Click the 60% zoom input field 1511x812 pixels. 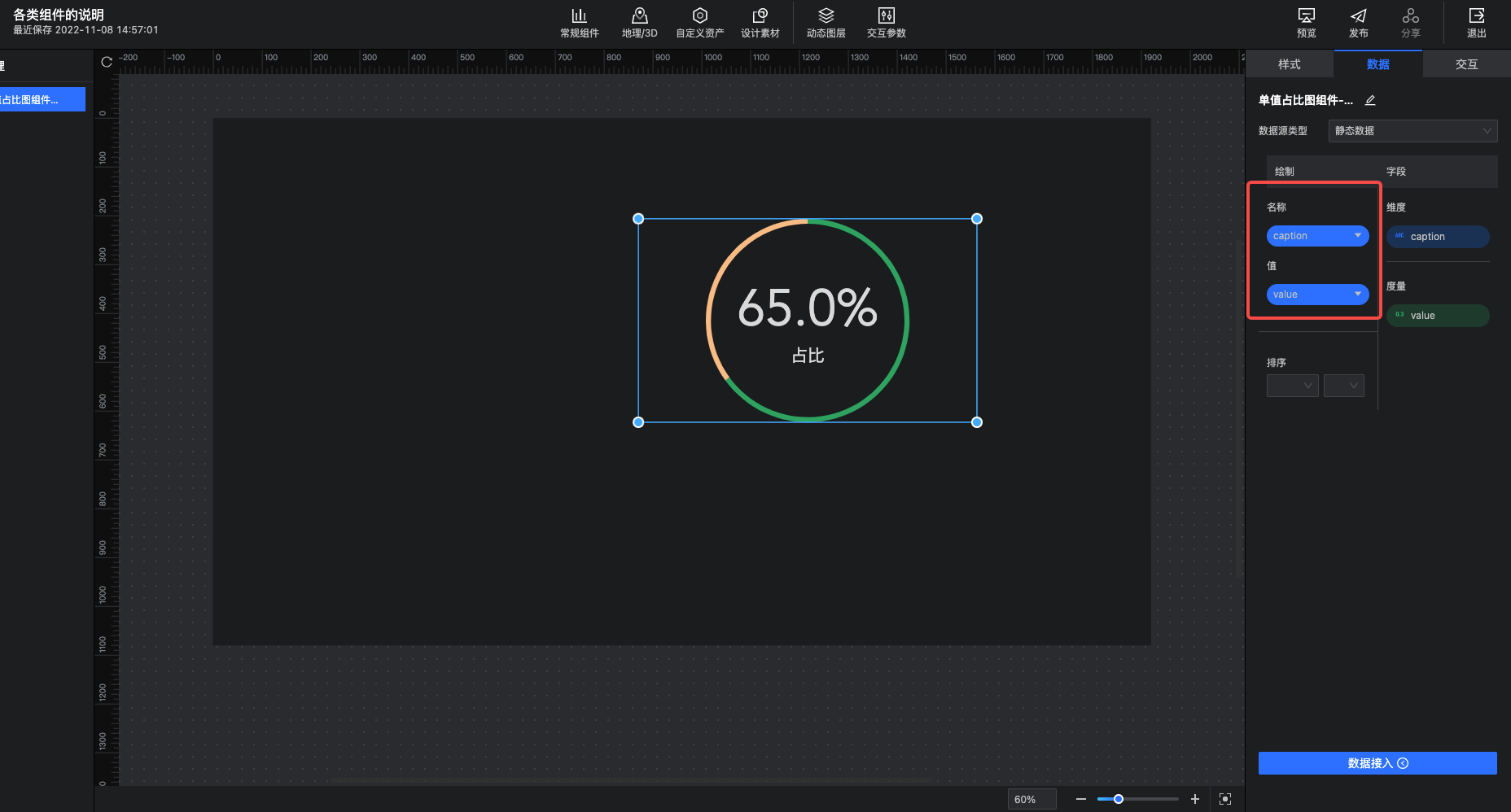pos(1031,799)
